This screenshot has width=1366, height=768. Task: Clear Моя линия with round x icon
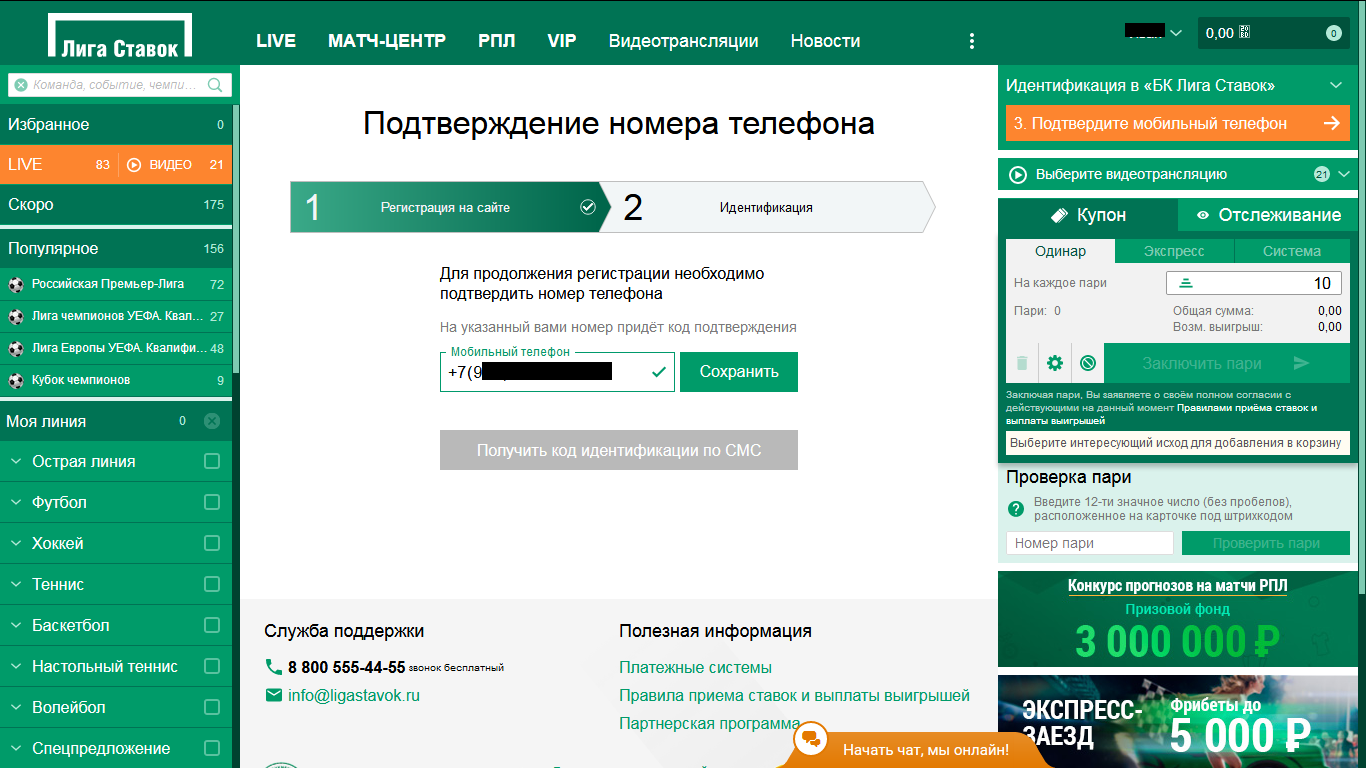pos(212,421)
